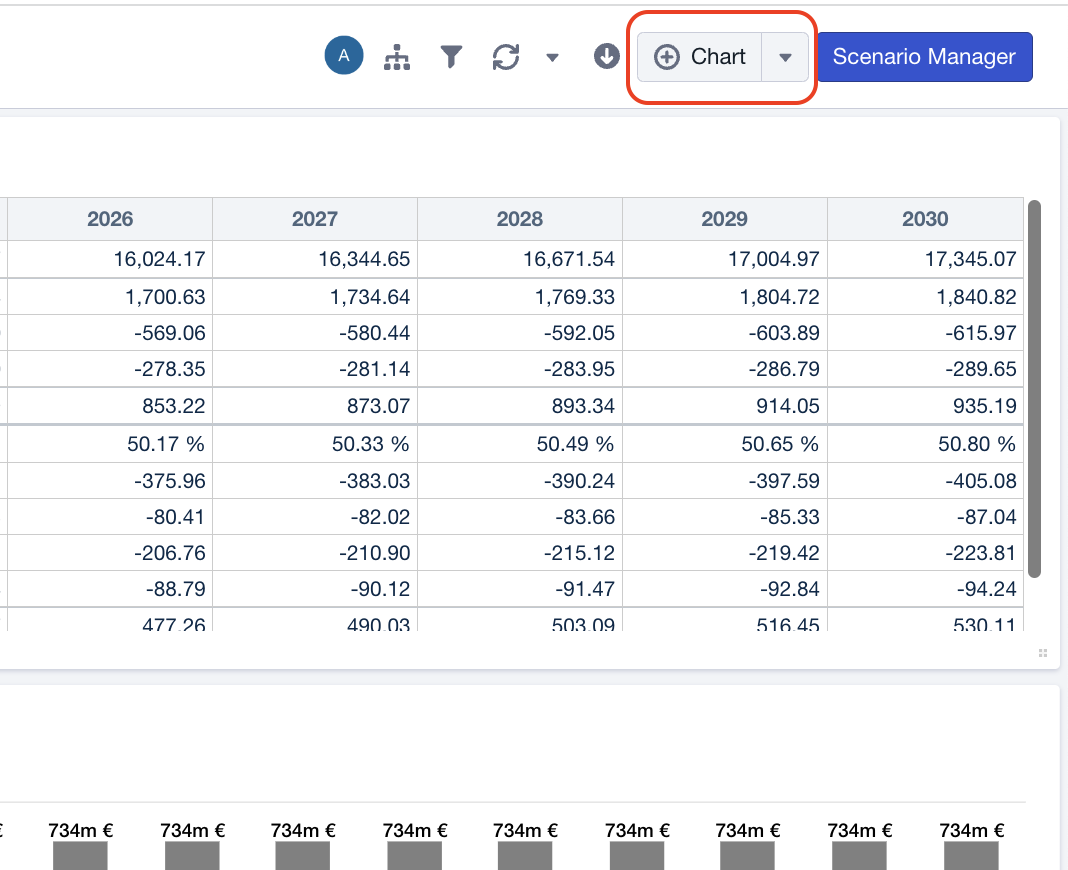This screenshot has width=1068, height=870.
Task: Click the 2030 column header
Action: [925, 219]
